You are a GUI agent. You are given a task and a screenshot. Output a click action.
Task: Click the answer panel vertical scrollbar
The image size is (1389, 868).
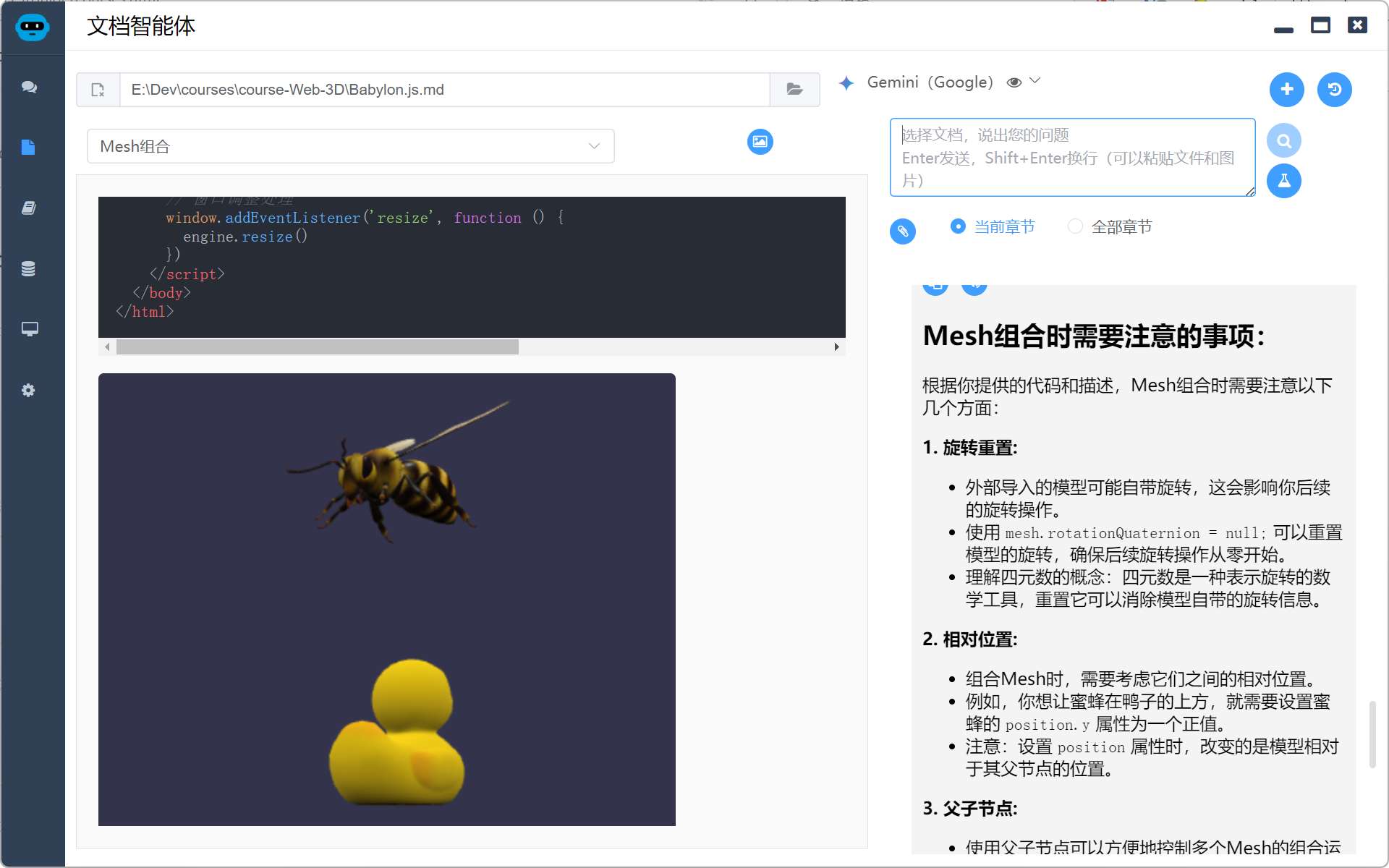coord(1372,734)
